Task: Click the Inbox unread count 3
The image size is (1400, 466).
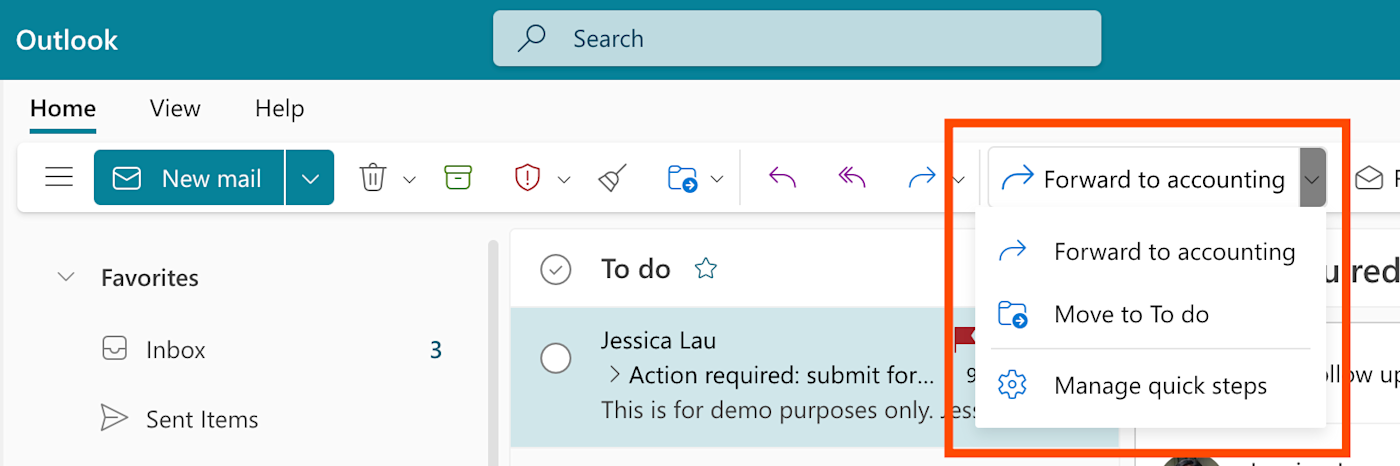Action: pos(435,350)
